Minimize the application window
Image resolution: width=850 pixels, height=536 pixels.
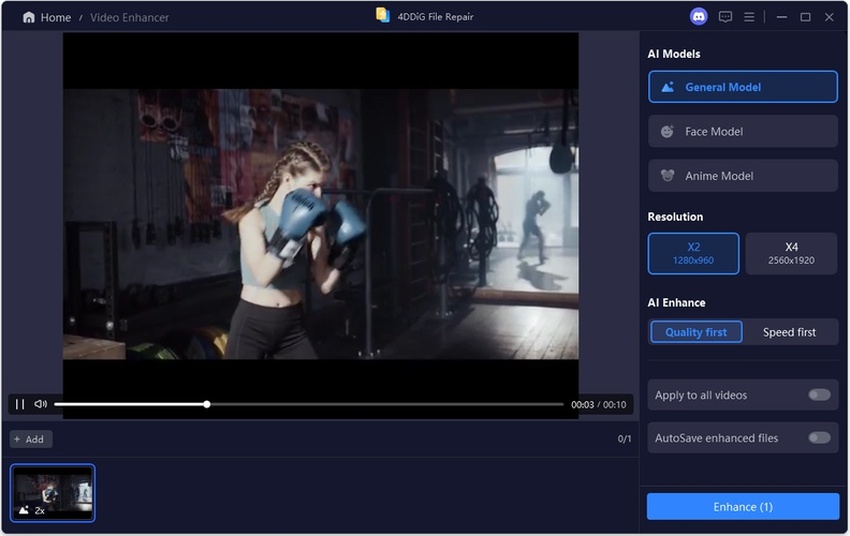click(x=781, y=17)
